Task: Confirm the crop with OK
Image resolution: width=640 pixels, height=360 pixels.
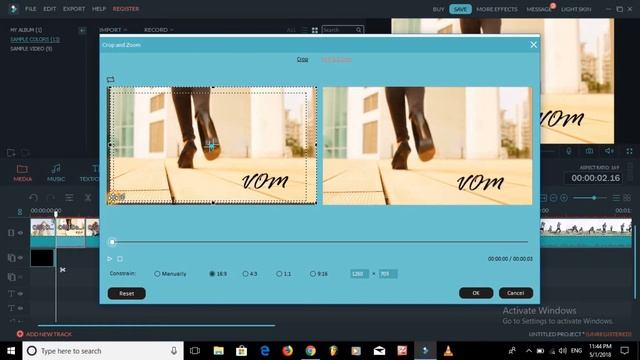Action: click(476, 293)
